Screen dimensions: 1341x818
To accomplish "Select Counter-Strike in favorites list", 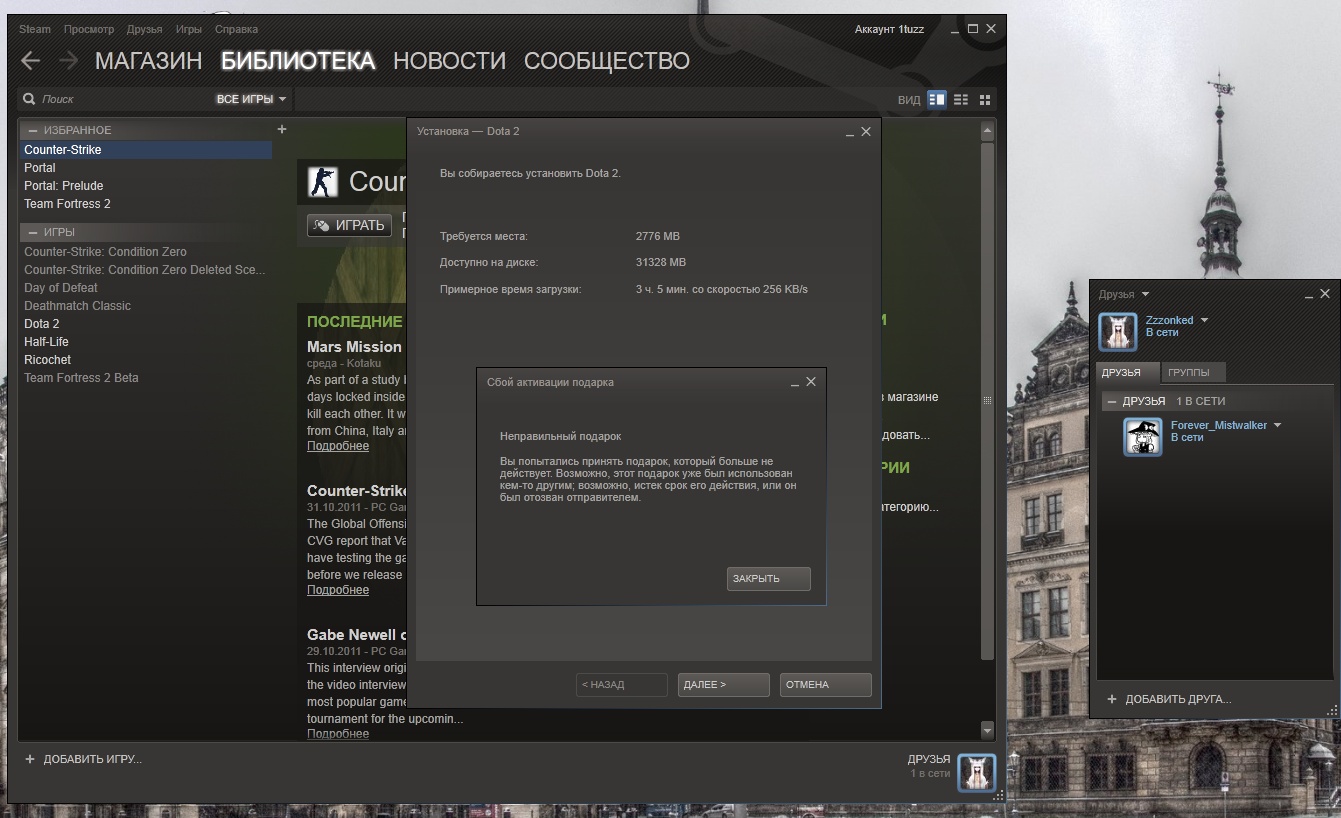I will click(146, 150).
